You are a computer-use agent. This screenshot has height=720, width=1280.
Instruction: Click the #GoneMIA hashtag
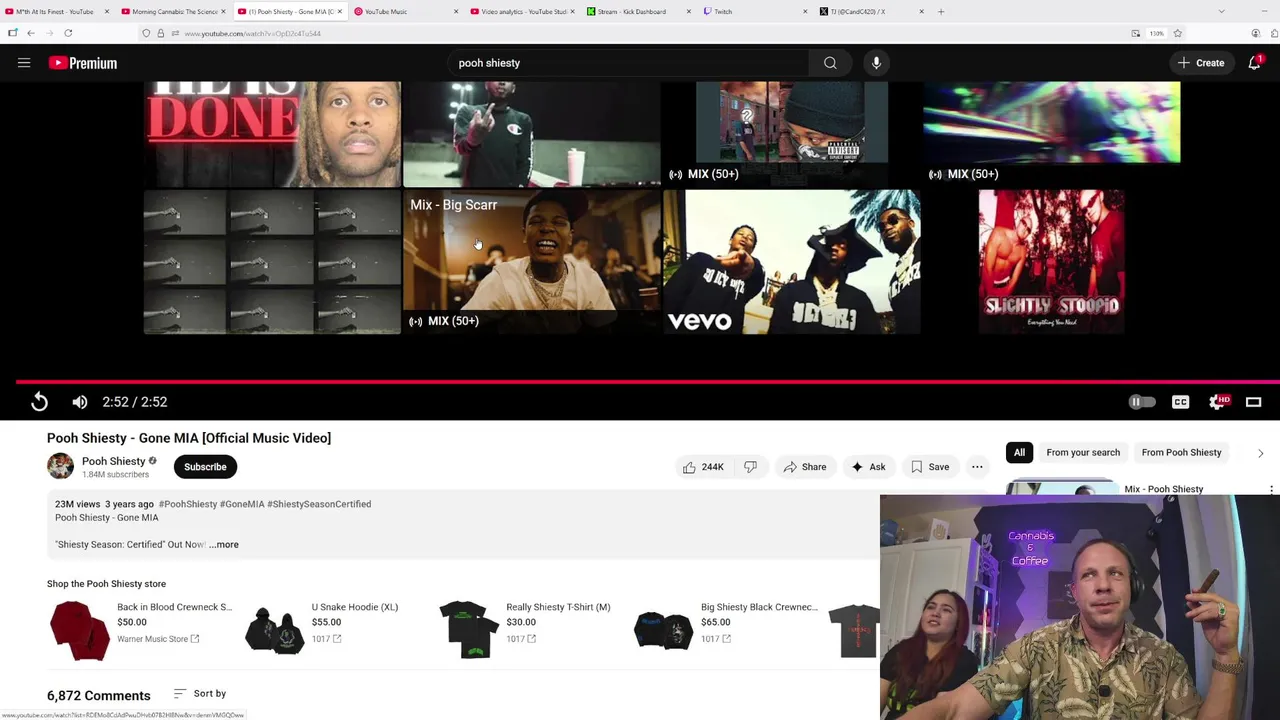(242, 504)
